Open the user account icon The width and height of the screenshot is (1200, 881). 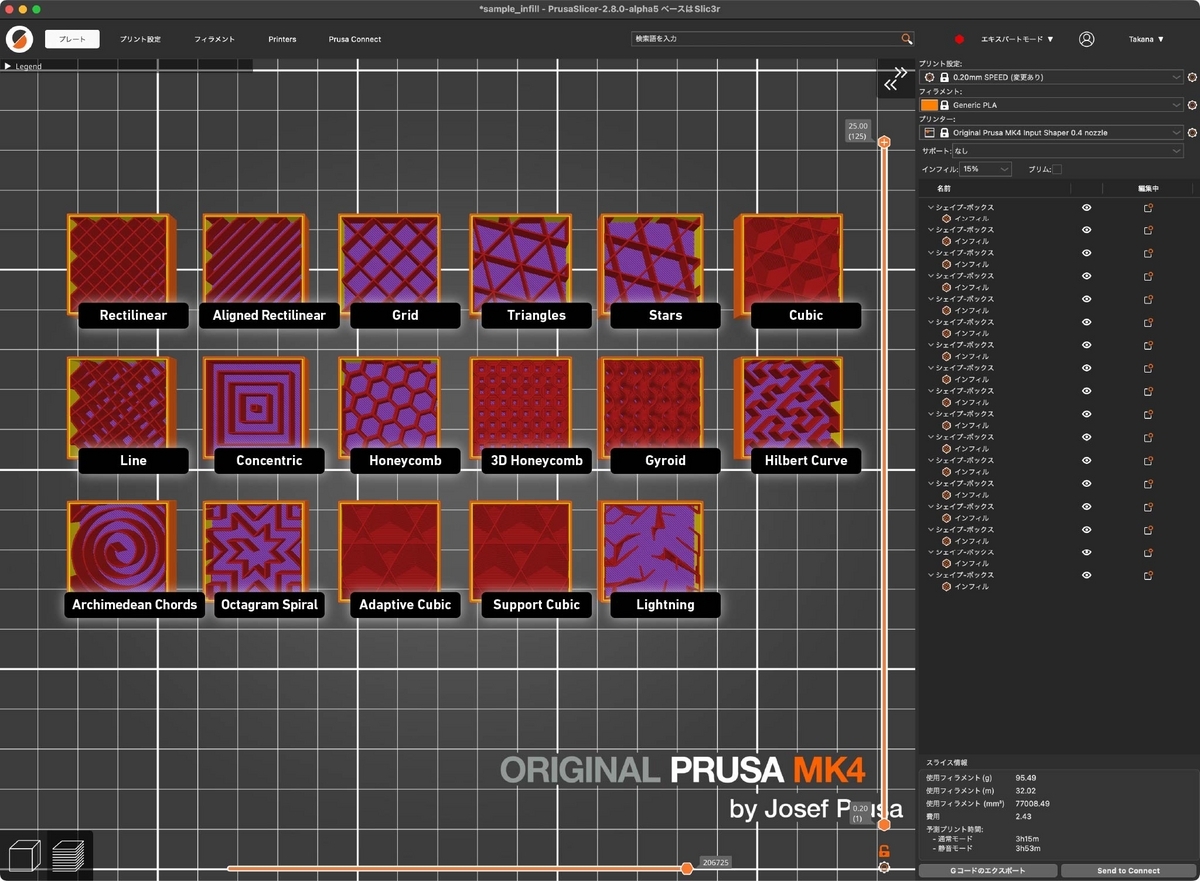[x=1086, y=39]
